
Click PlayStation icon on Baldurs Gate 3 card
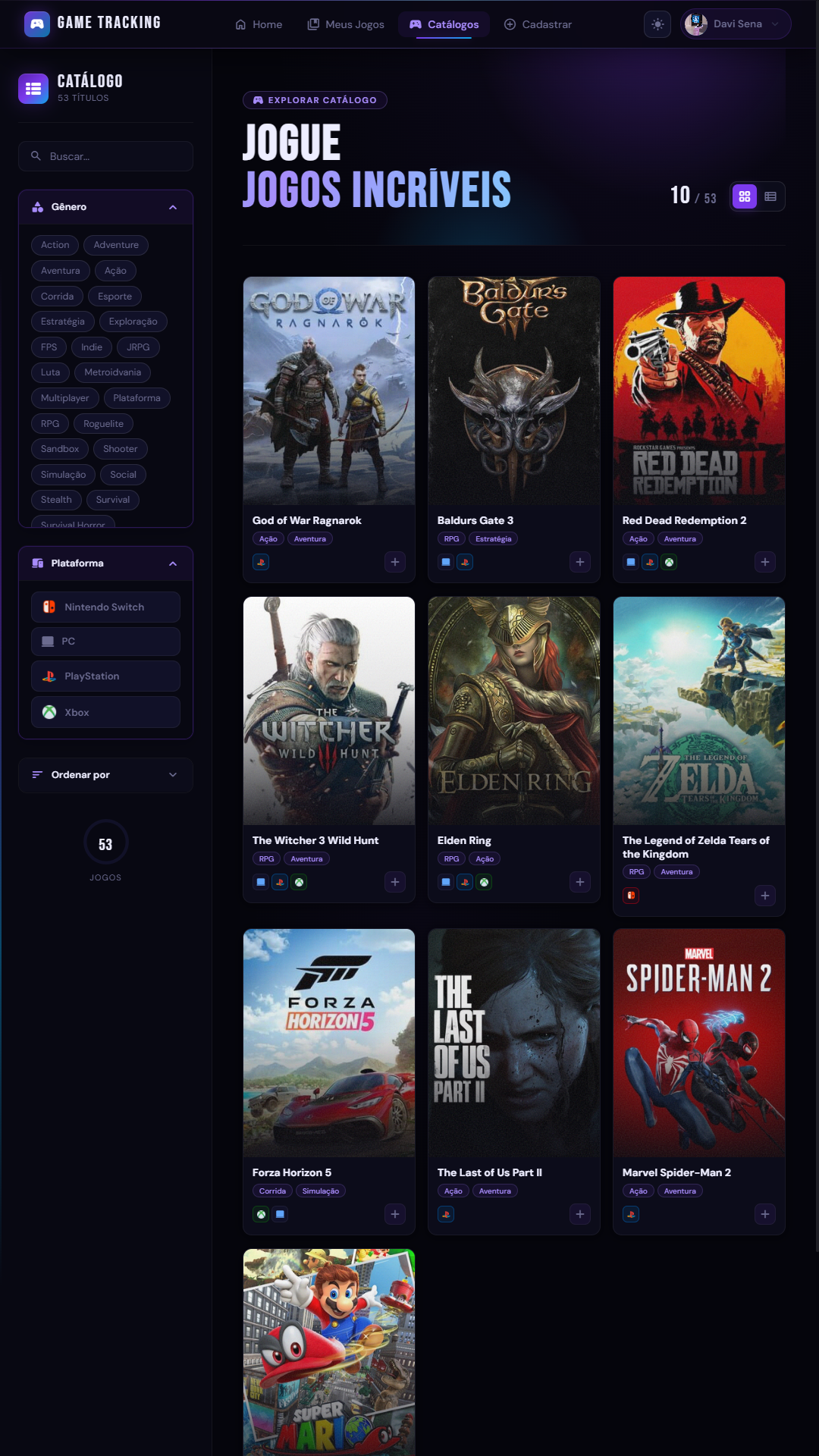pos(465,562)
